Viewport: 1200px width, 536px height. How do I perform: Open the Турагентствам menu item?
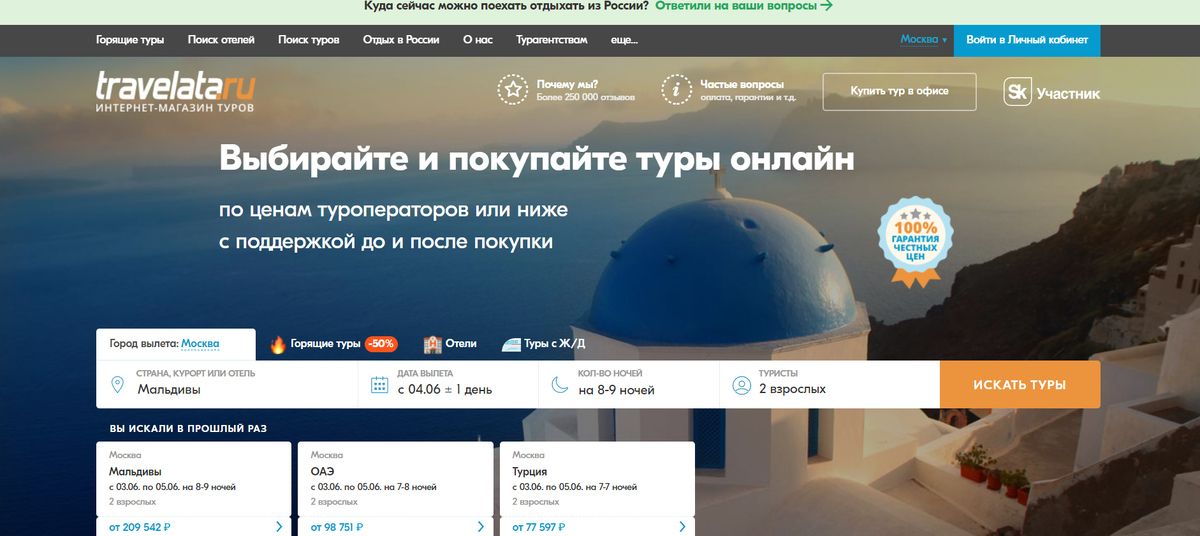pos(551,41)
